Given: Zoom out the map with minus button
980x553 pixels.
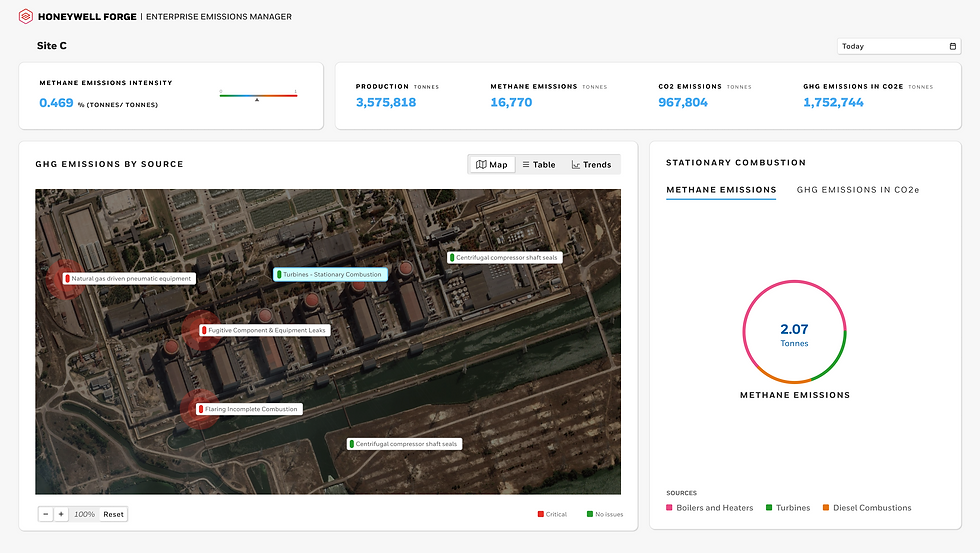Looking at the screenshot, I should (46, 514).
